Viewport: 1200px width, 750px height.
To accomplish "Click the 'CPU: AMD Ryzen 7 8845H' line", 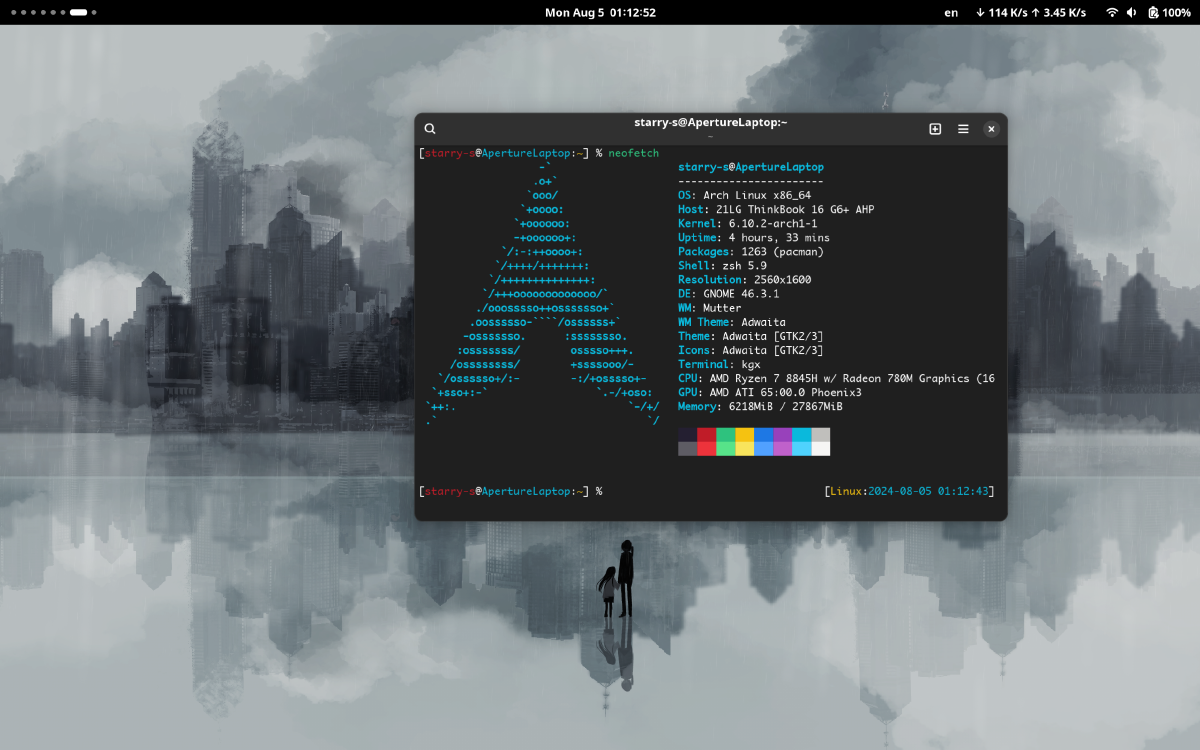I will tap(836, 378).
